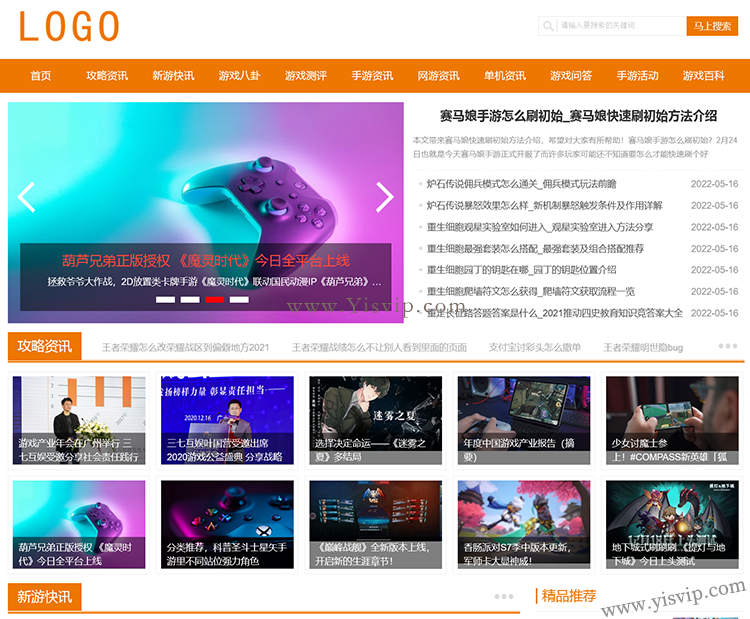Select 手游资讯 in navigation bar
Image resolution: width=750 pixels, height=619 pixels.
tap(372, 76)
